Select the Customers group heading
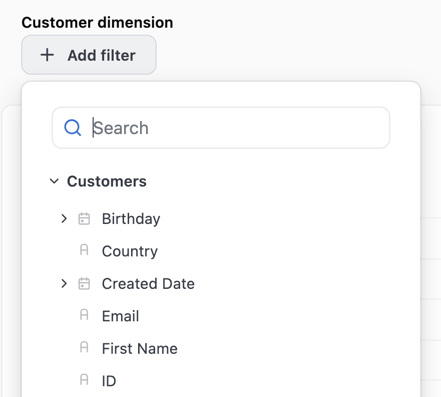Image resolution: width=441 pixels, height=397 pixels. tap(107, 181)
